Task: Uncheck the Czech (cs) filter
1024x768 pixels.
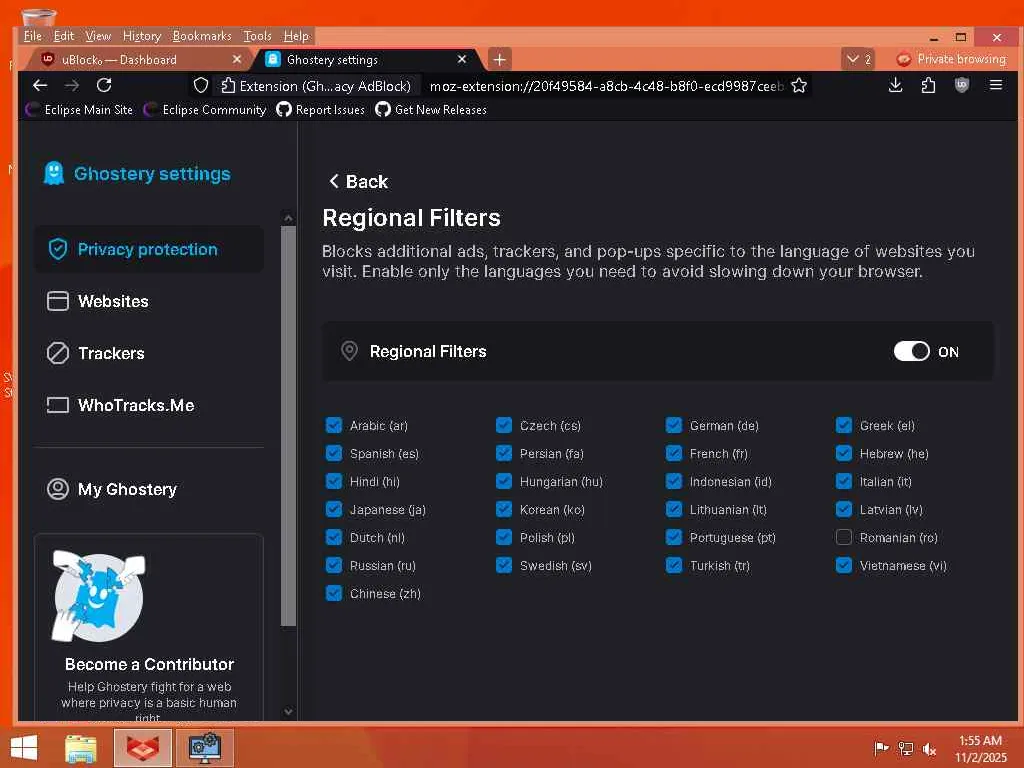Action: [x=504, y=426]
